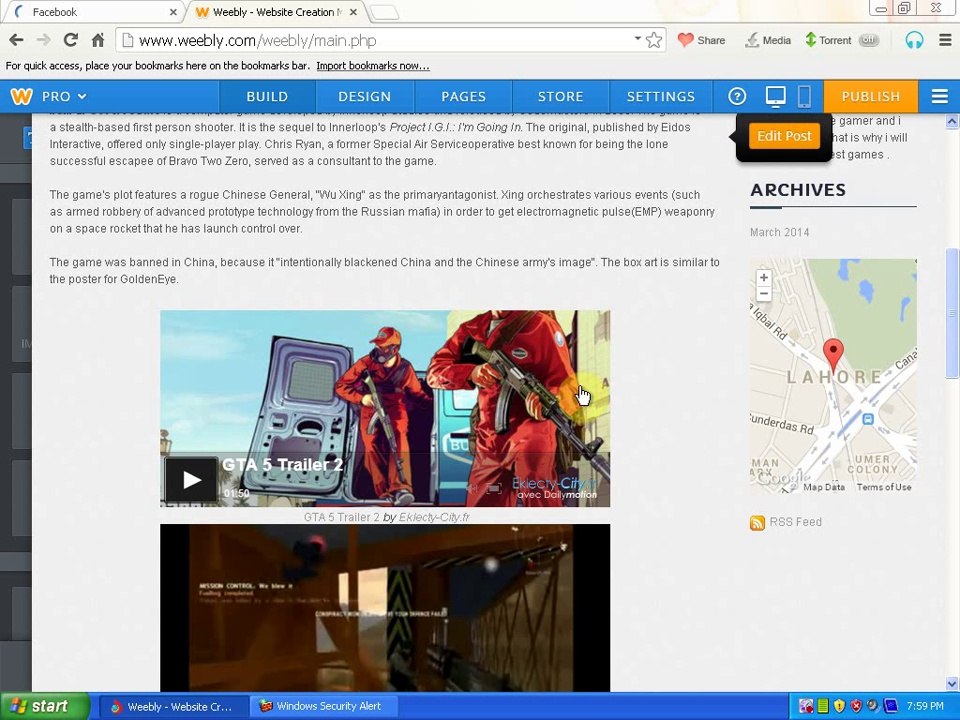
Task: Zoom out on the Lahore map
Action: click(763, 293)
